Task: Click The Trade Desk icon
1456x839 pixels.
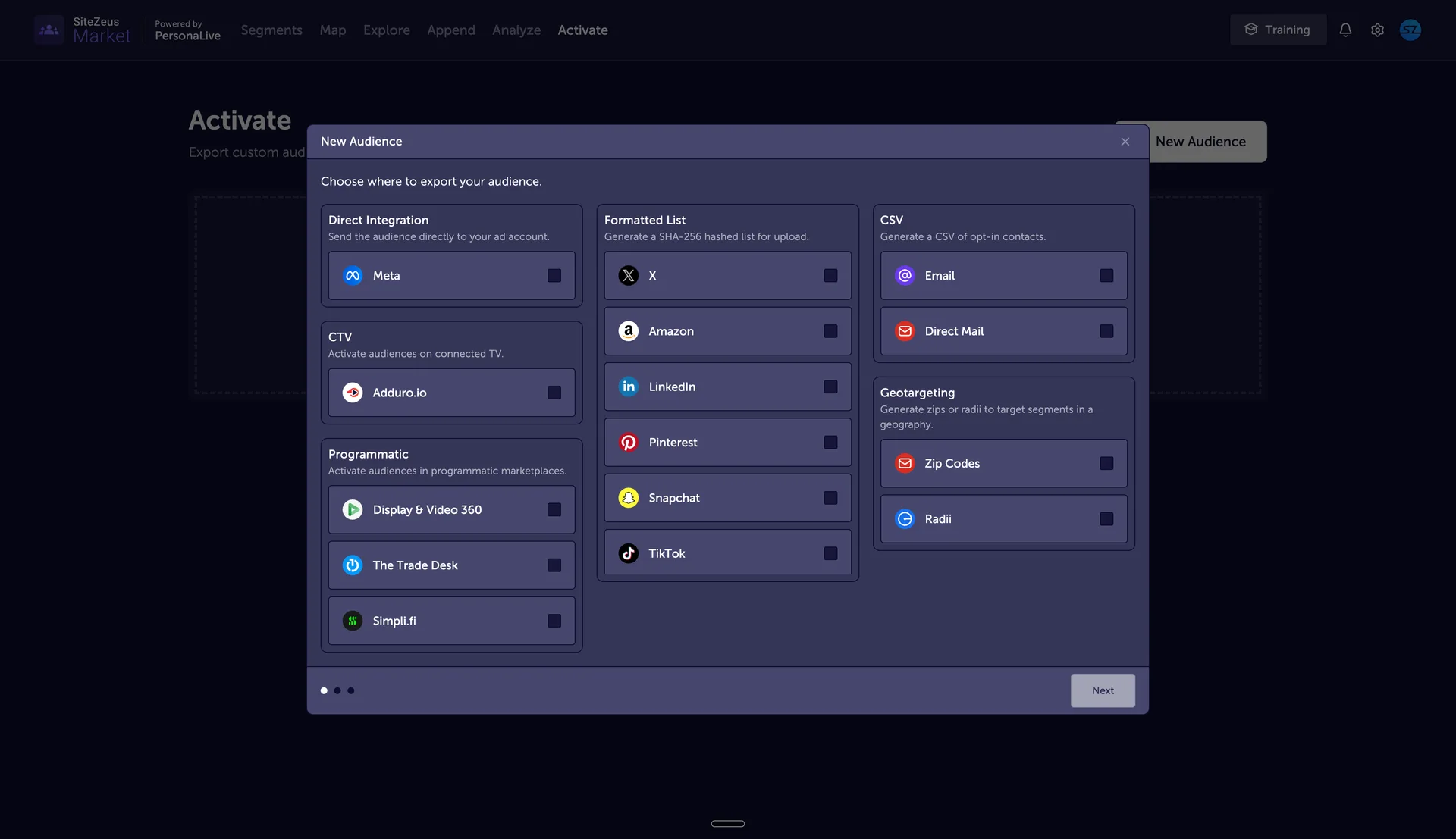Action: click(x=353, y=565)
